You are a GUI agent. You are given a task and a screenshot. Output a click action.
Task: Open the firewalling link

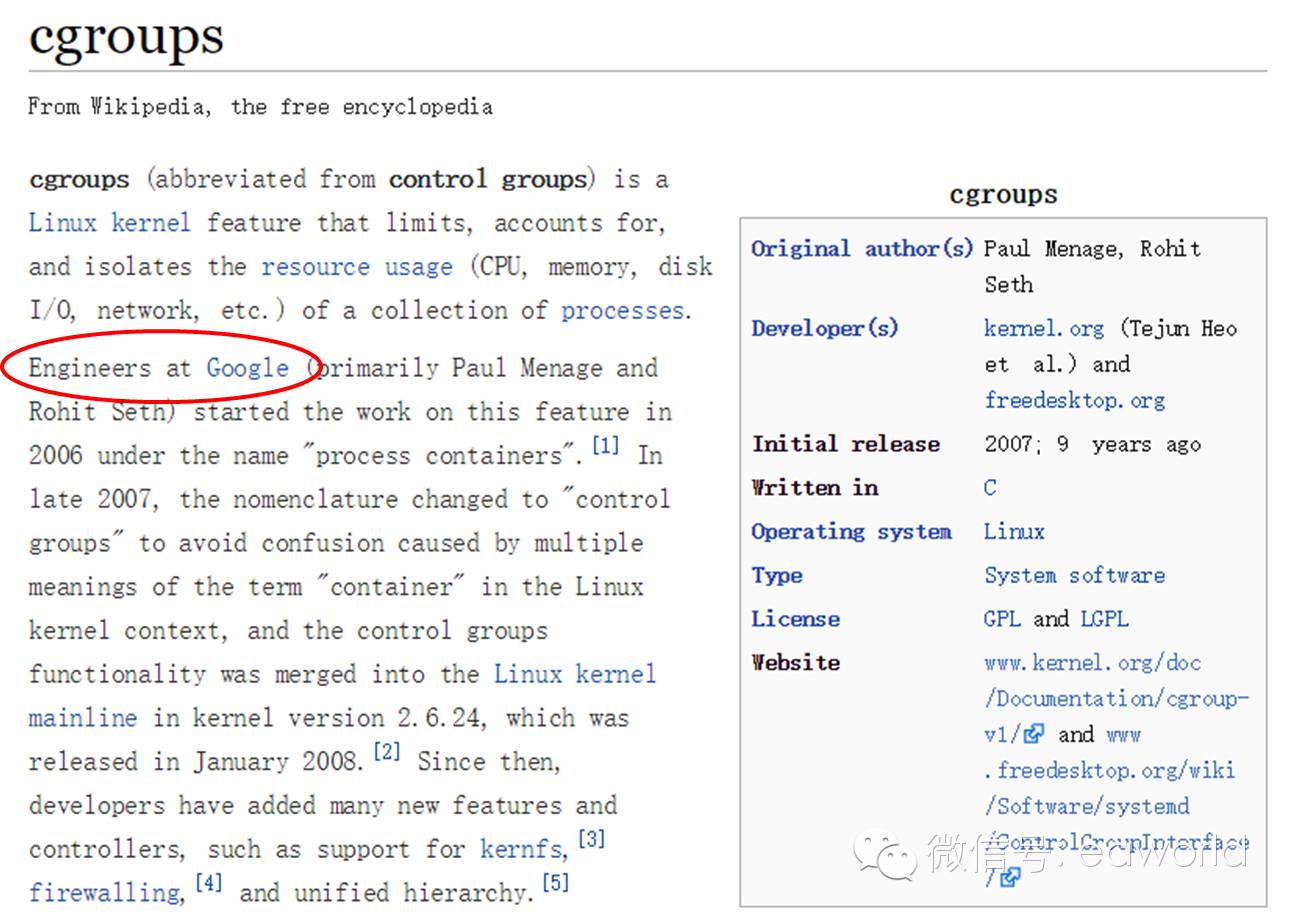click(x=104, y=892)
